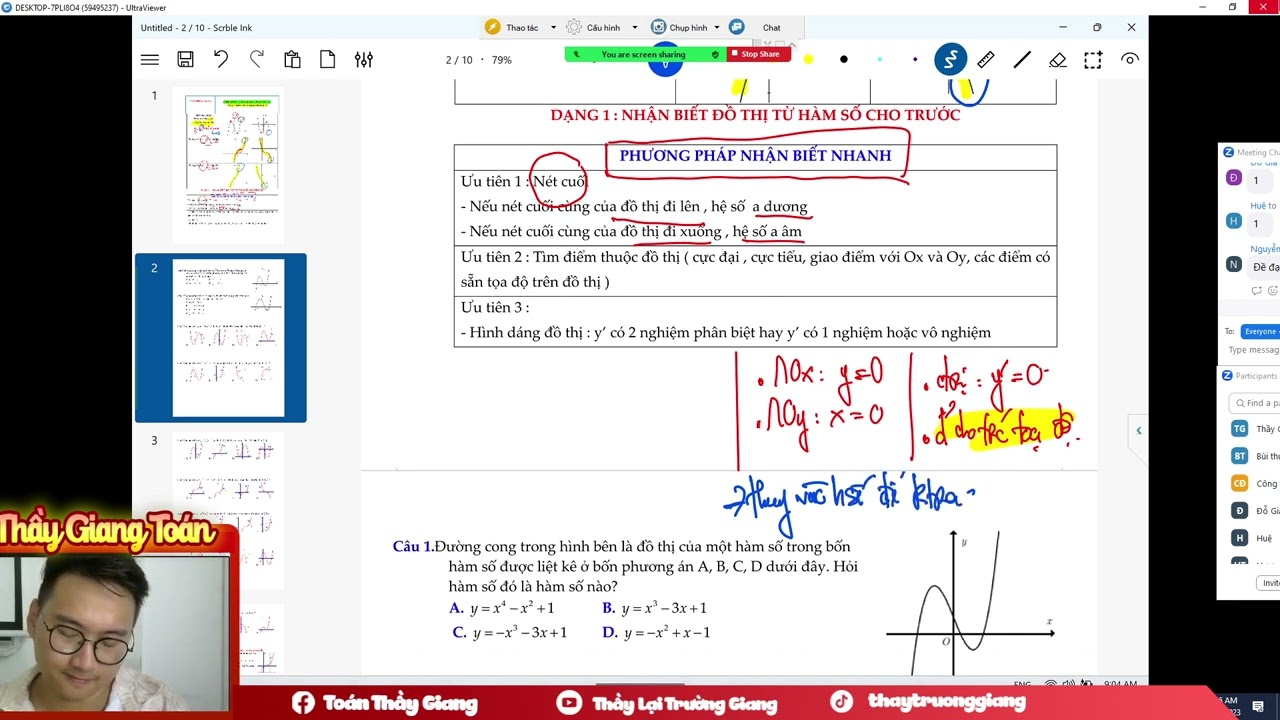
Task: Click the save floppy disk icon
Action: (x=185, y=60)
